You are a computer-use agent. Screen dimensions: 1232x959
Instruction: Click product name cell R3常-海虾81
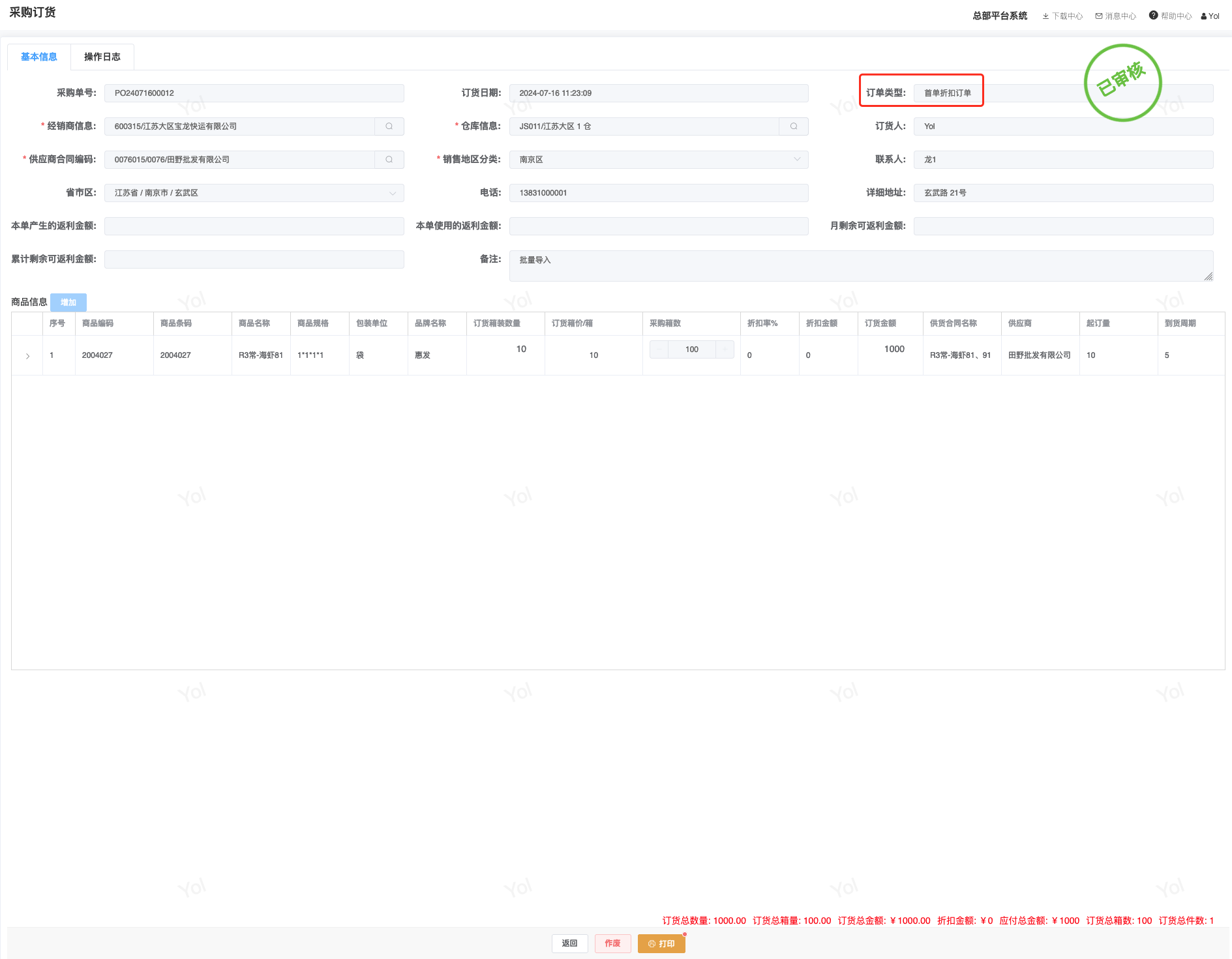click(261, 355)
